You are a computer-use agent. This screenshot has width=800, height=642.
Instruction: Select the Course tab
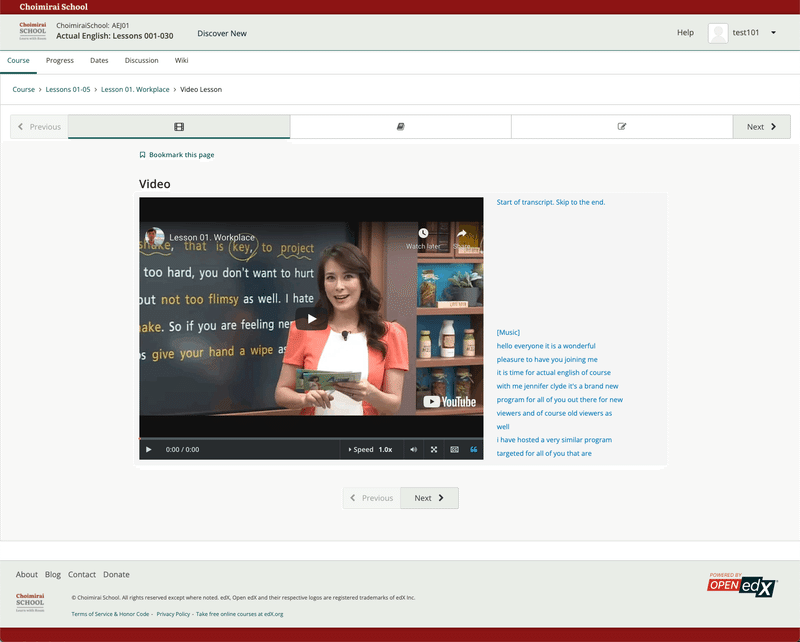18,60
